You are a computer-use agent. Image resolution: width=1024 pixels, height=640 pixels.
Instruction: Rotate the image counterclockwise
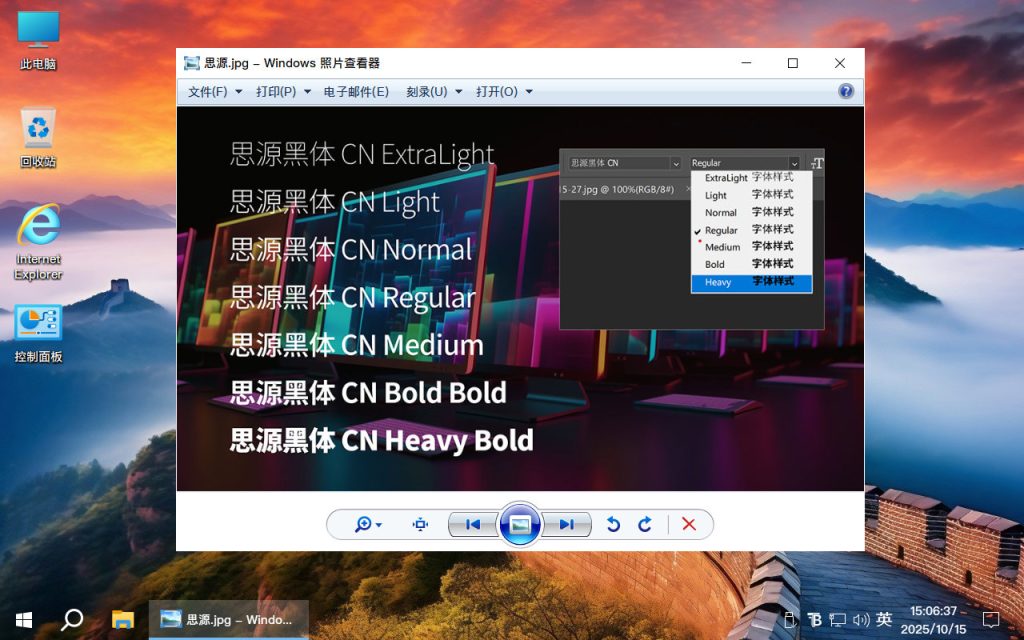(613, 524)
